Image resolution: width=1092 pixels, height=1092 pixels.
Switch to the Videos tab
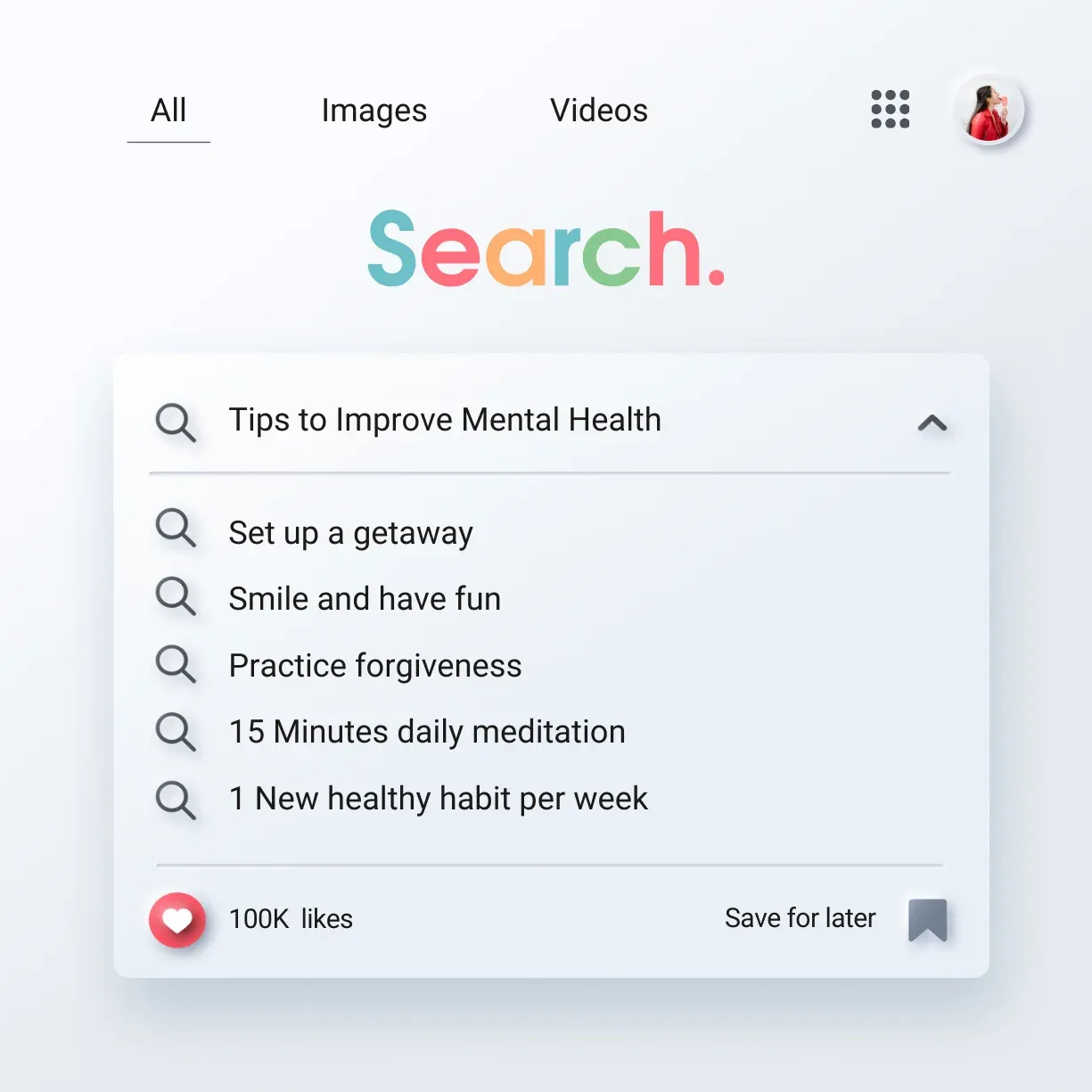point(599,111)
